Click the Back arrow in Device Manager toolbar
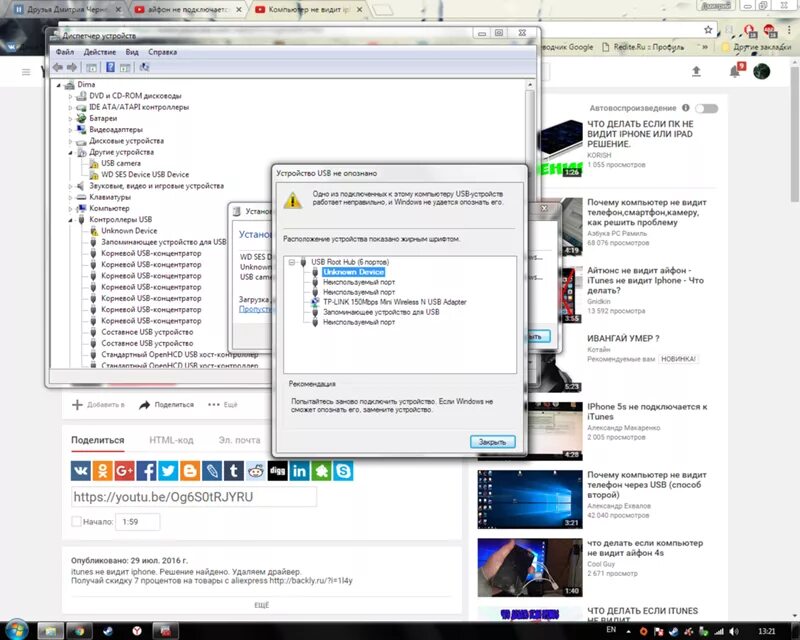 coord(58,67)
